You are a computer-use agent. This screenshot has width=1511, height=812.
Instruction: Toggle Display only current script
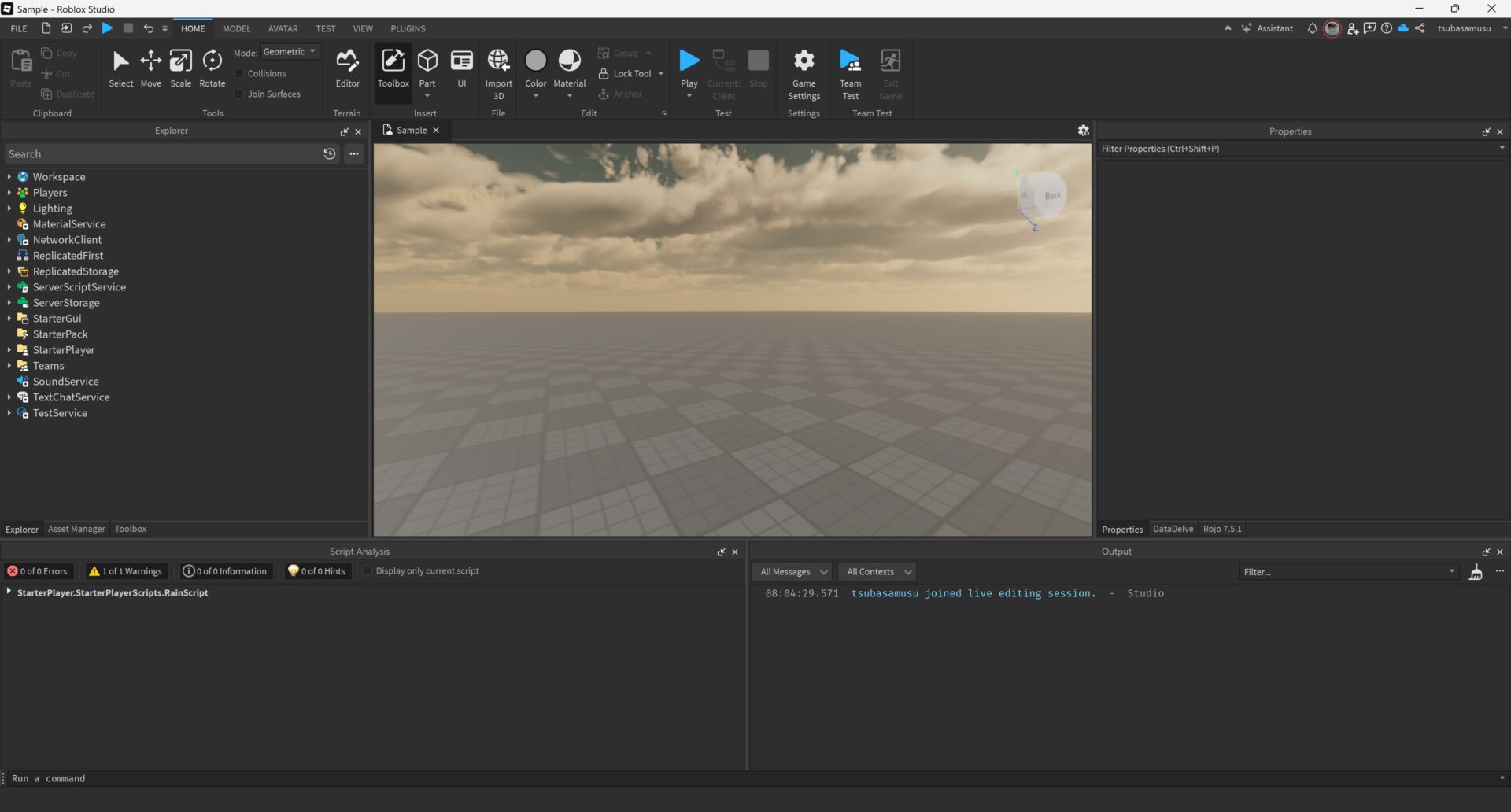[x=367, y=571]
